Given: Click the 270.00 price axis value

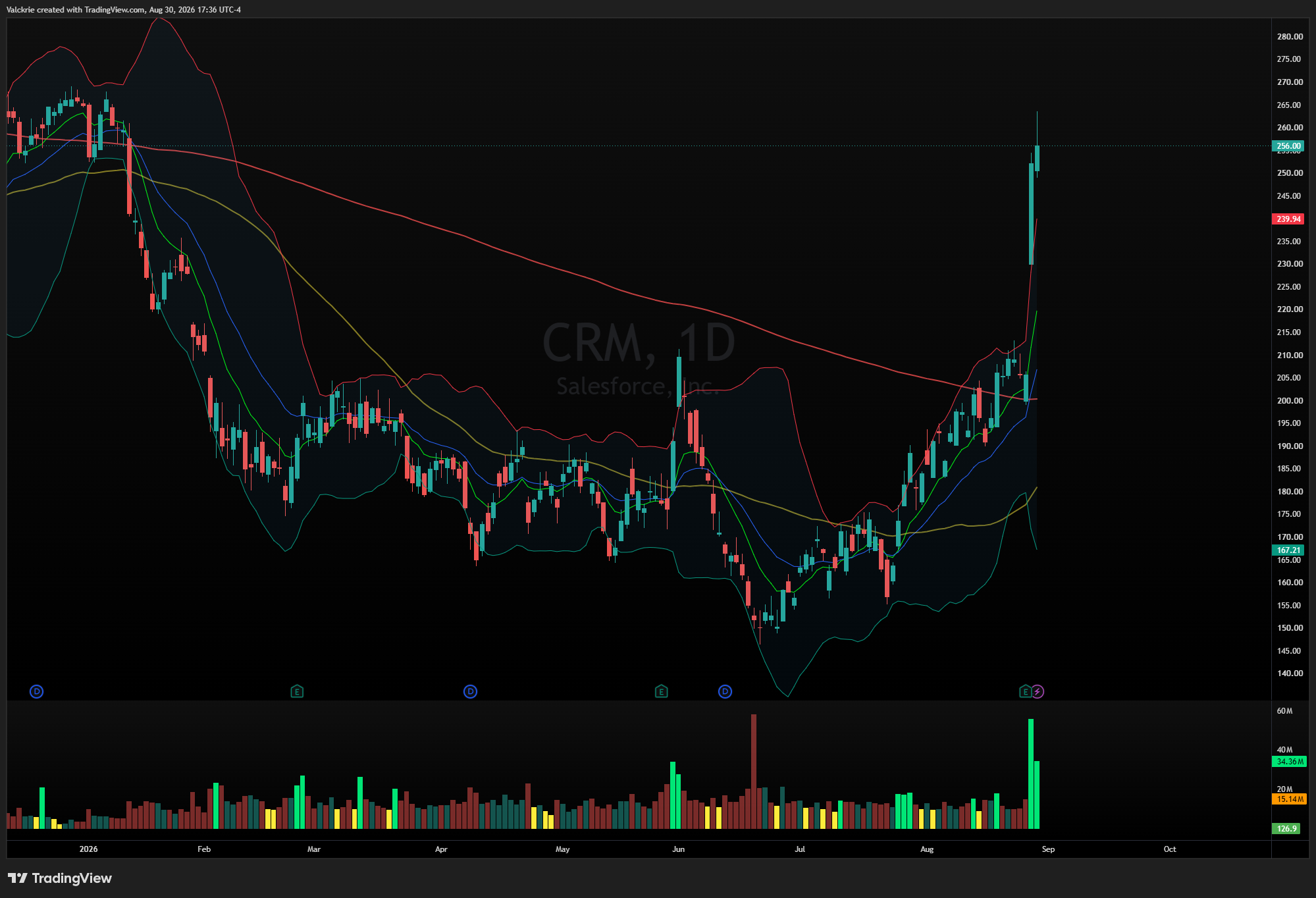Looking at the screenshot, I should [x=1290, y=82].
